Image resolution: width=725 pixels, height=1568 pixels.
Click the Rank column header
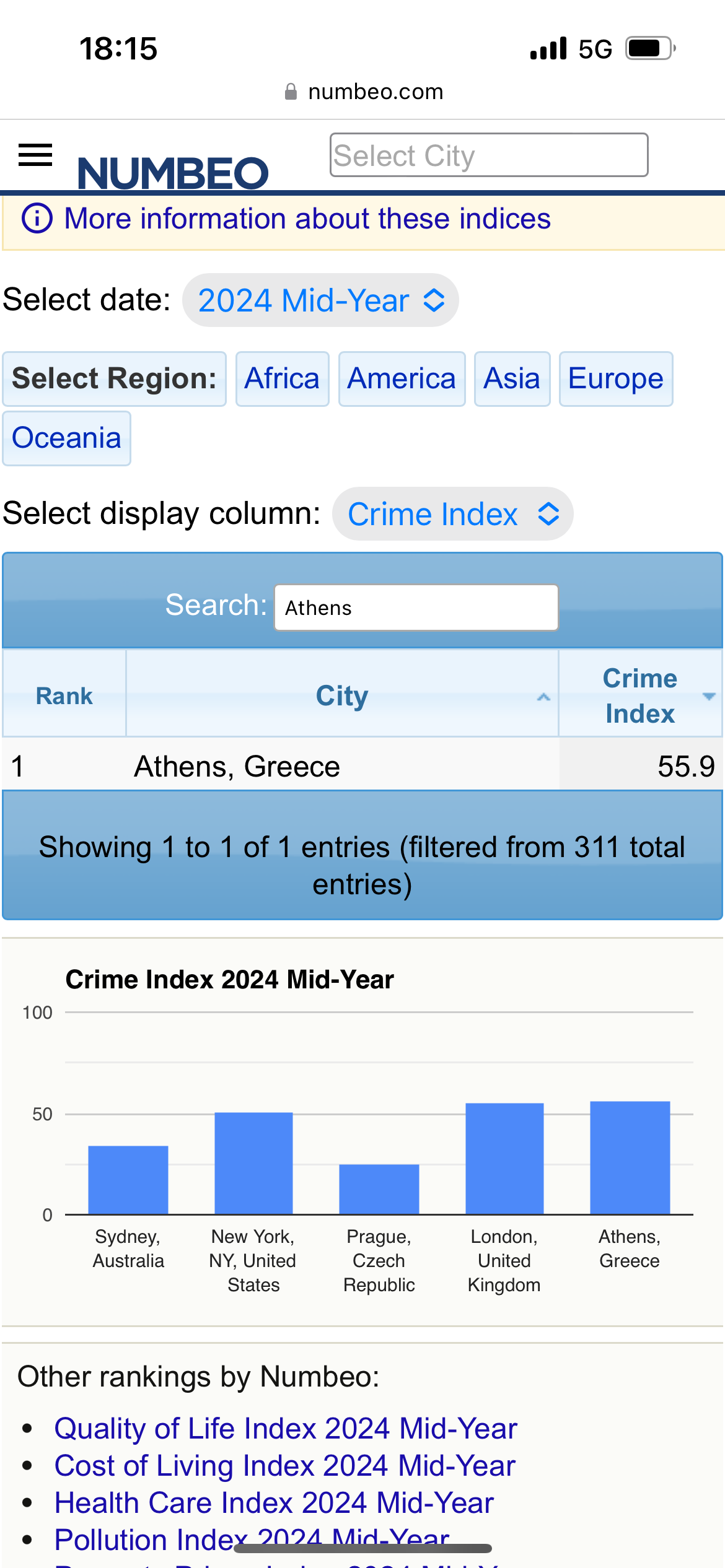[x=64, y=696]
